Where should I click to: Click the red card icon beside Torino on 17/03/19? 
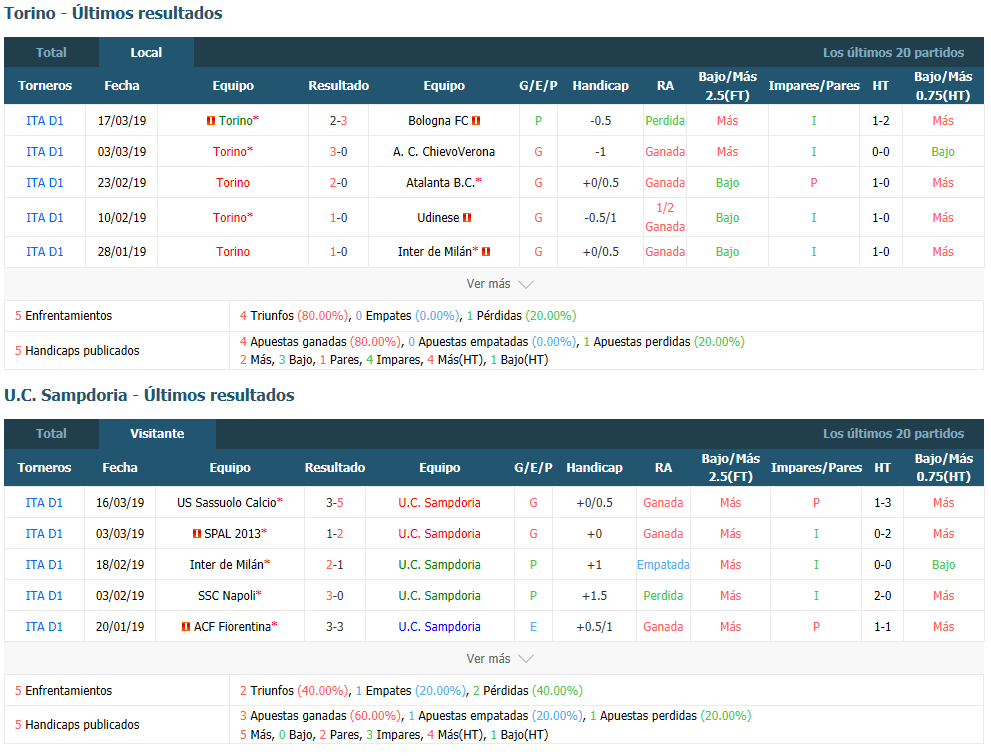point(211,121)
